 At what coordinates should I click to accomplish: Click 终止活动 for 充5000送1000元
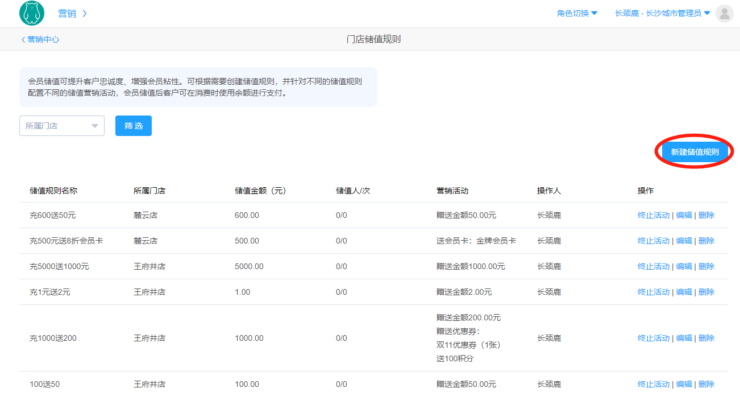point(653,266)
